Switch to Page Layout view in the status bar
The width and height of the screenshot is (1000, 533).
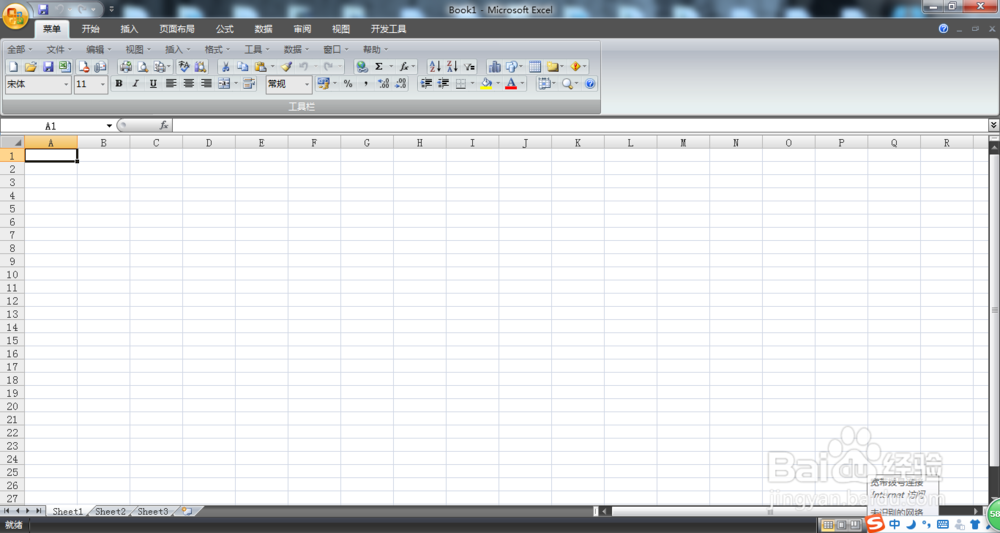pos(841,525)
